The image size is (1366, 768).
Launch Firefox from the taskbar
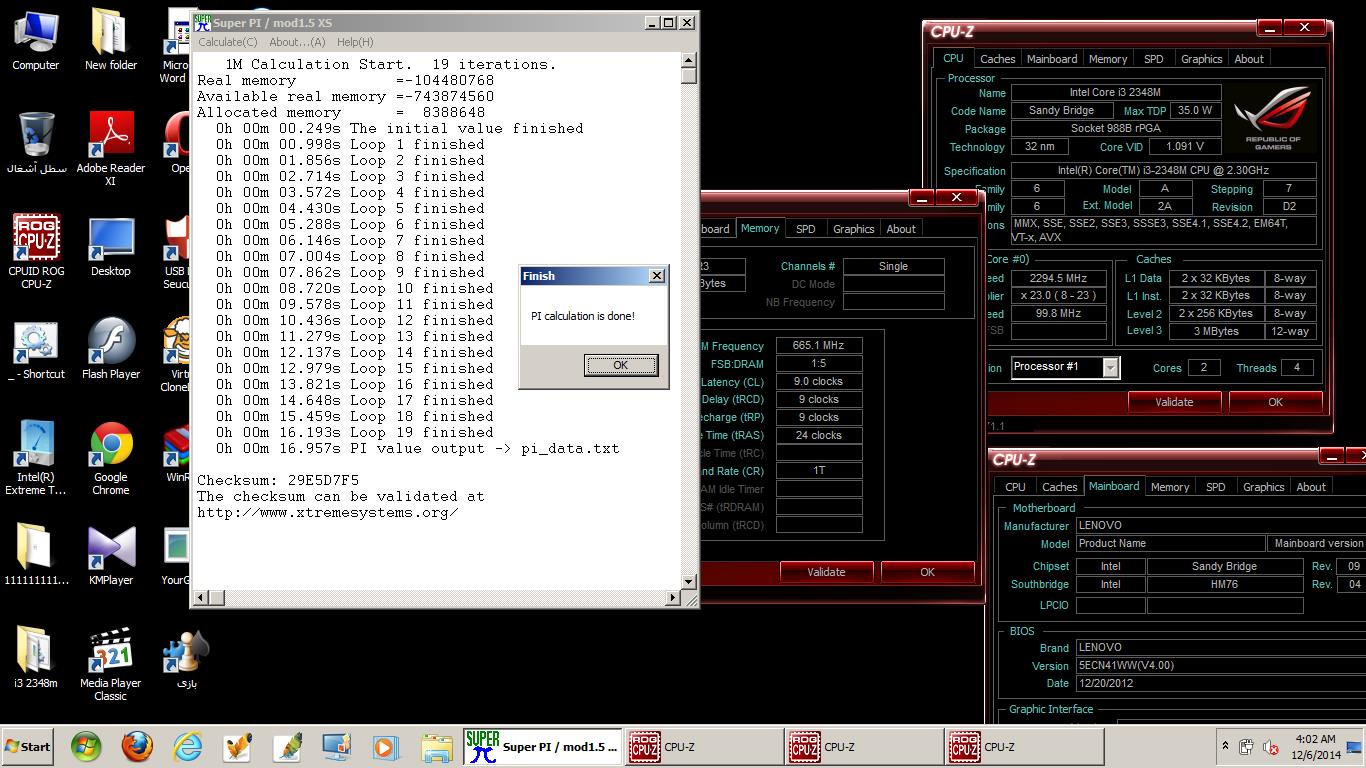pyautogui.click(x=137, y=747)
